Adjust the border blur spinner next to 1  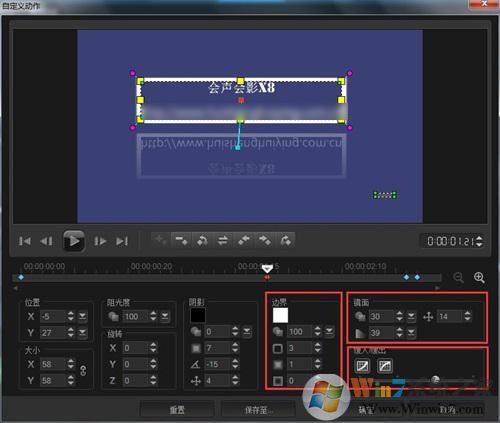[x=317, y=364]
